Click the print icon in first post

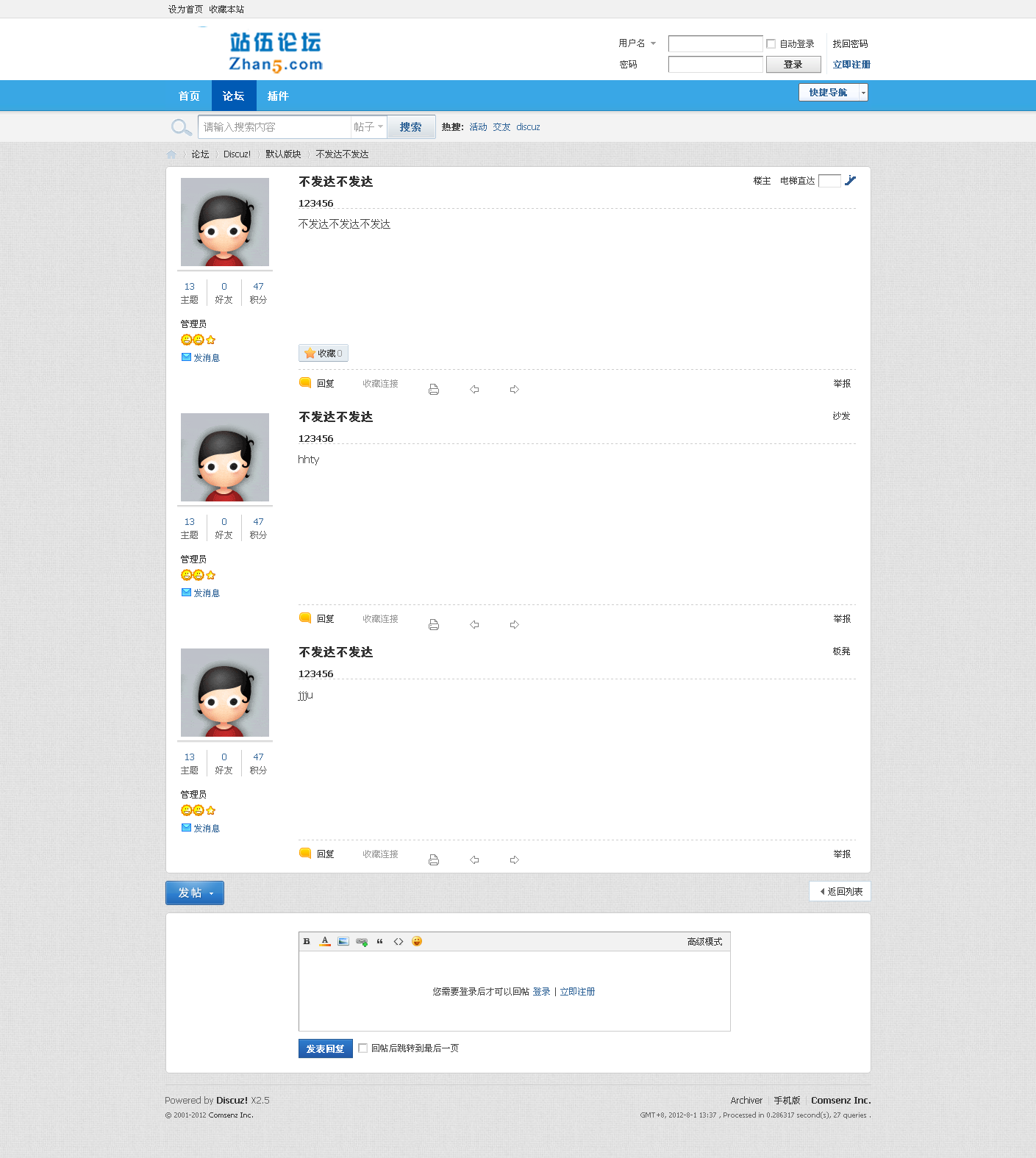pos(434,390)
